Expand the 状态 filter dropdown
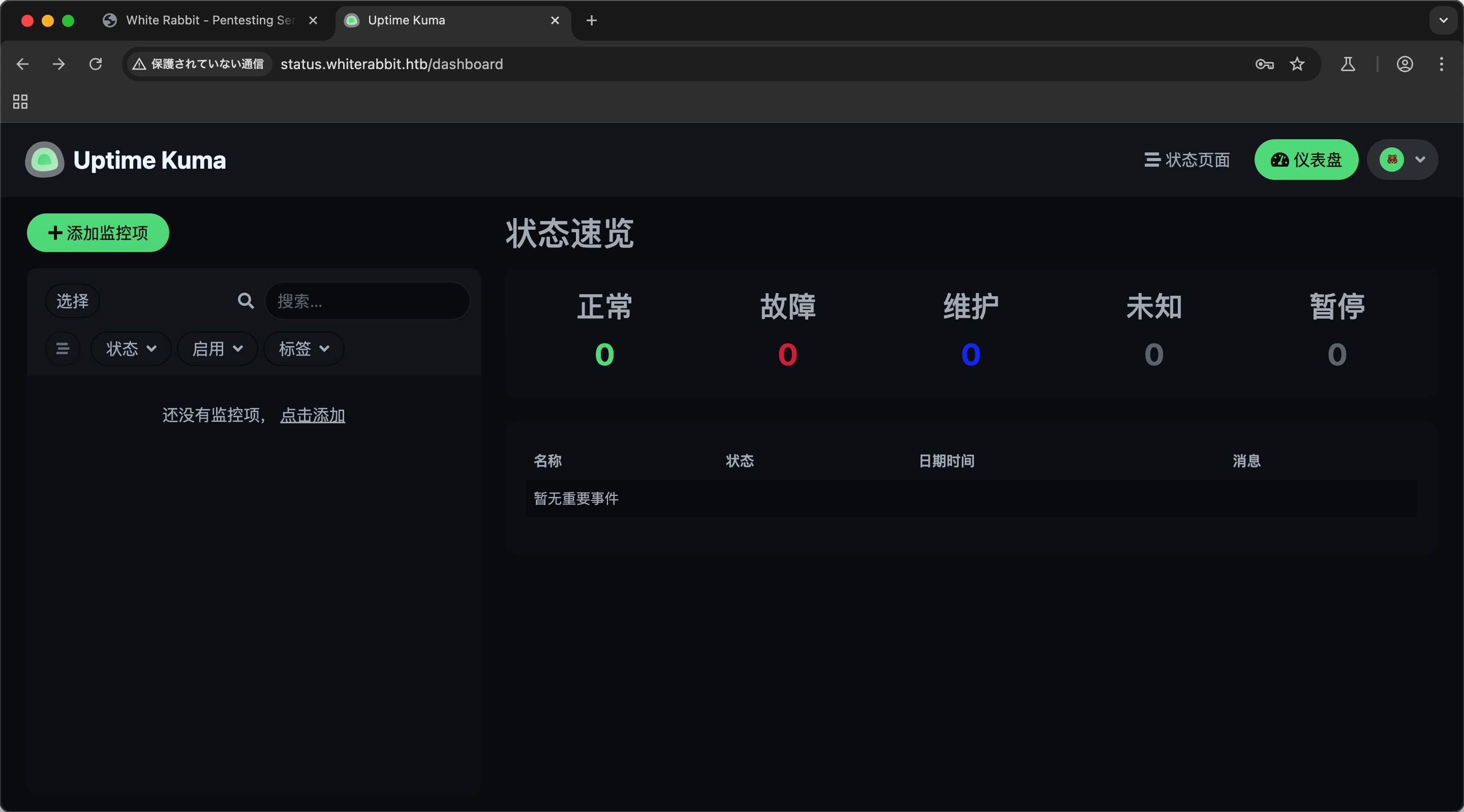Viewport: 1464px width, 812px height. pyautogui.click(x=131, y=348)
